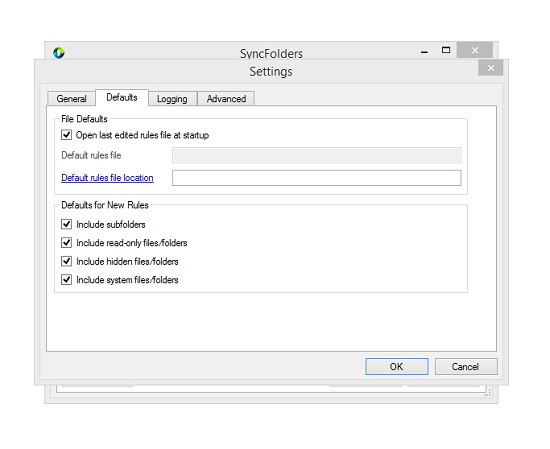Grab the resize grip of SyncFolders window
The width and height of the screenshot is (550, 449).
tap(487, 392)
